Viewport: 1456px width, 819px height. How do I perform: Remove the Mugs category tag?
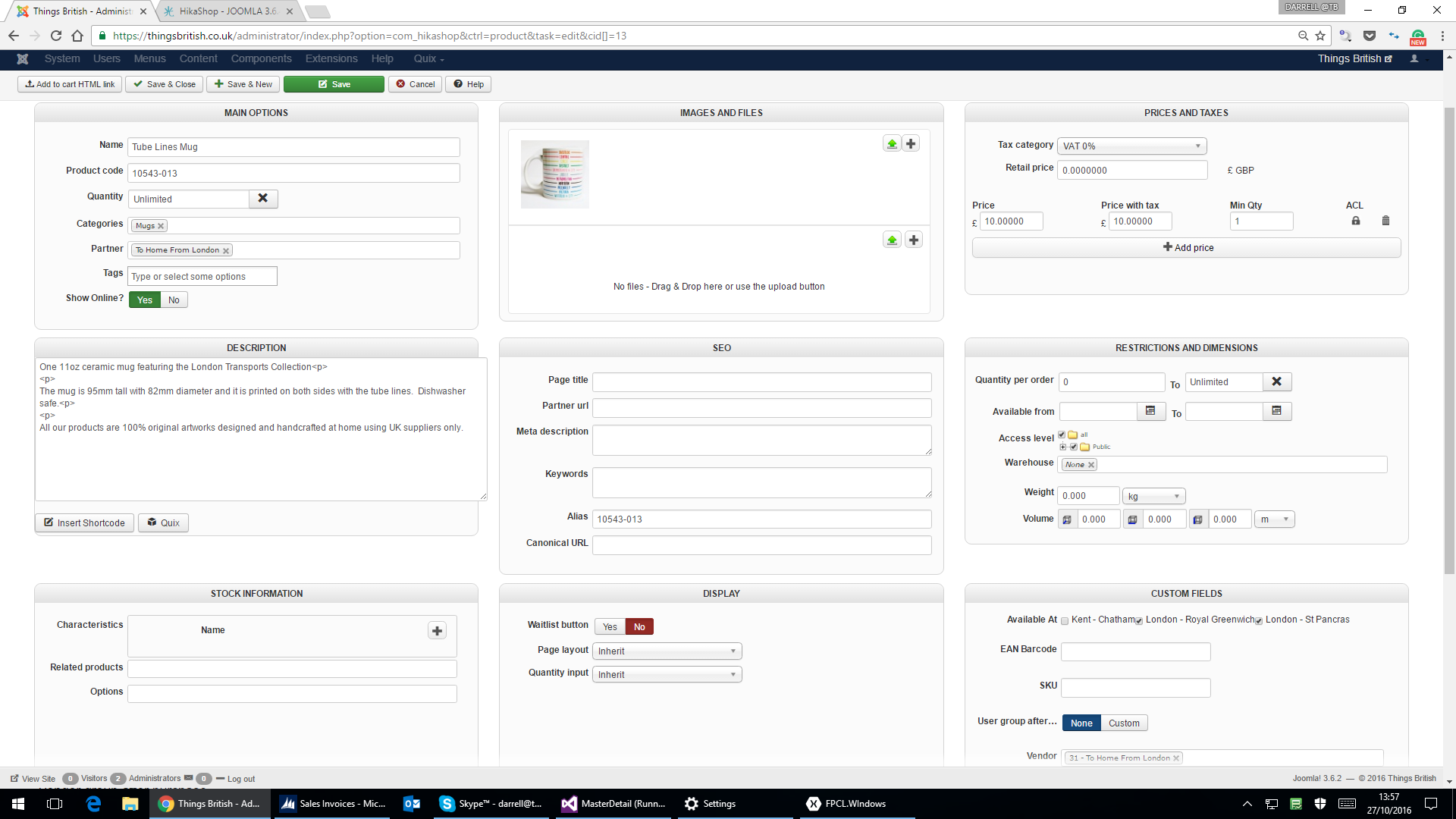161,226
